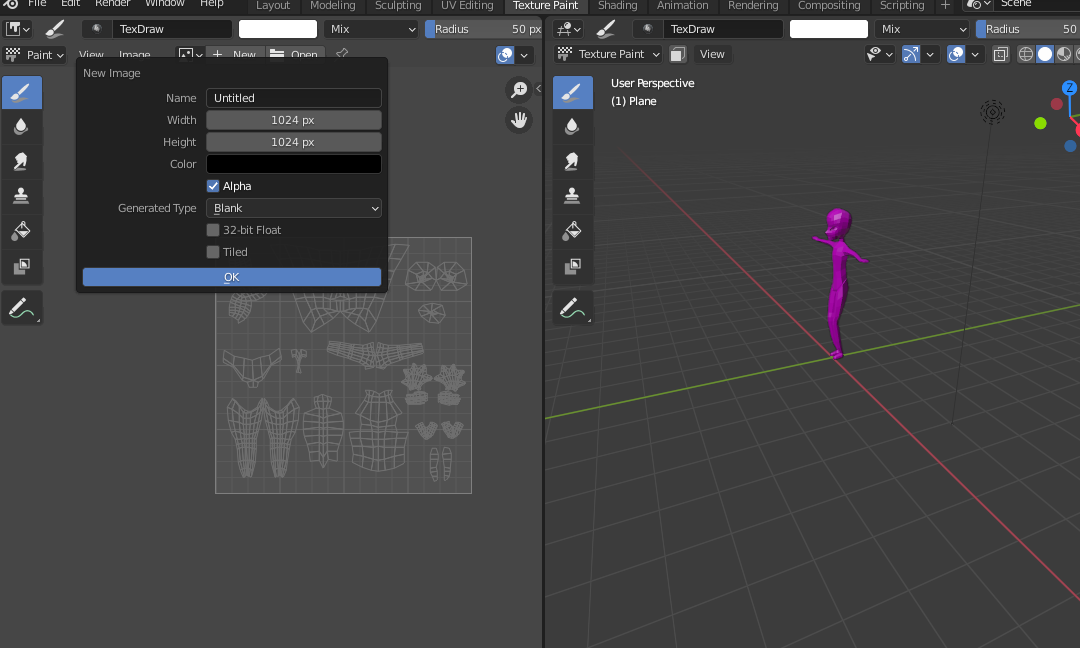Confirm New Image with OK button
1080x648 pixels.
click(231, 277)
